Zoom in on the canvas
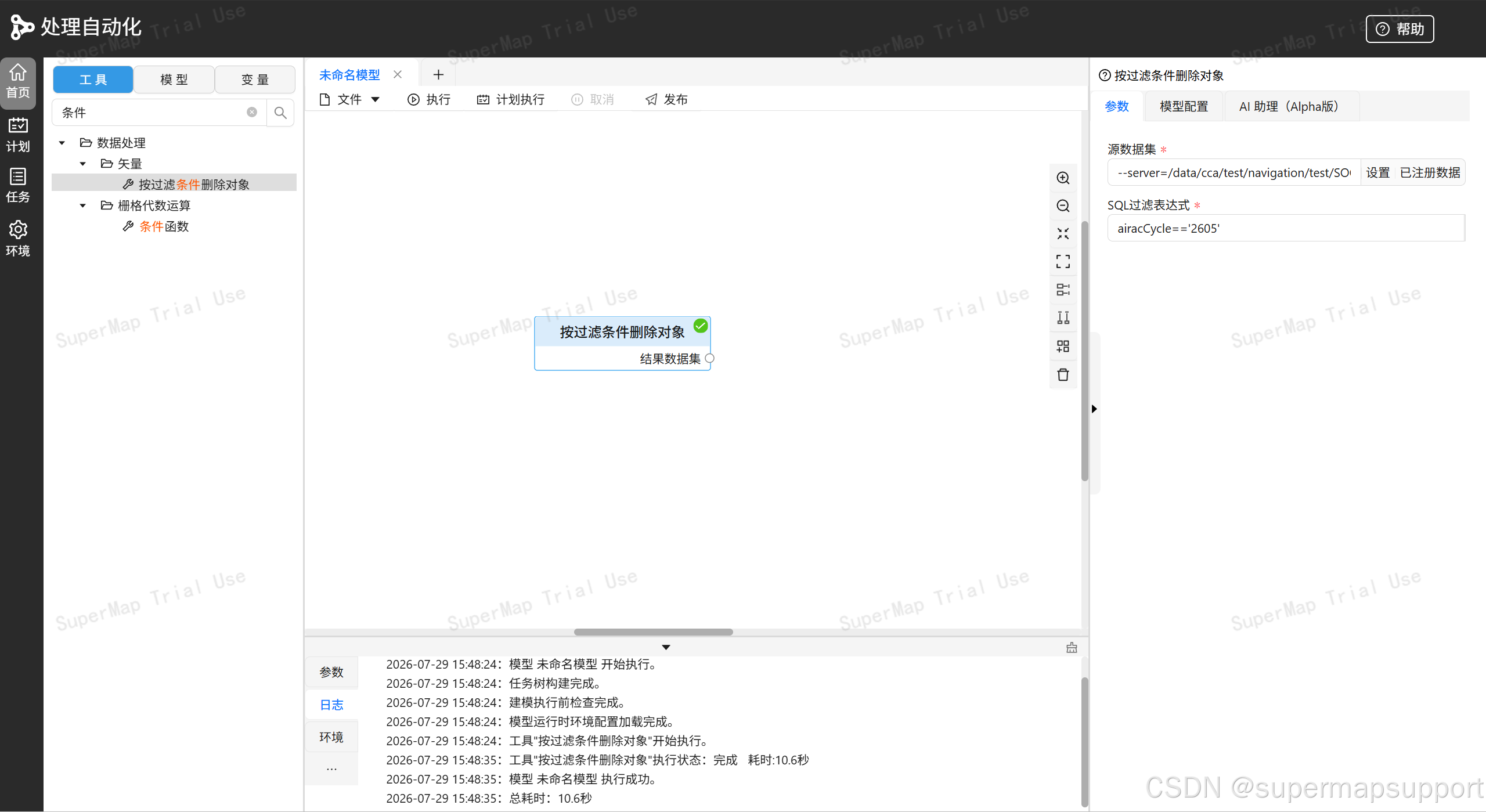This screenshot has height=812, width=1486. 1063,178
